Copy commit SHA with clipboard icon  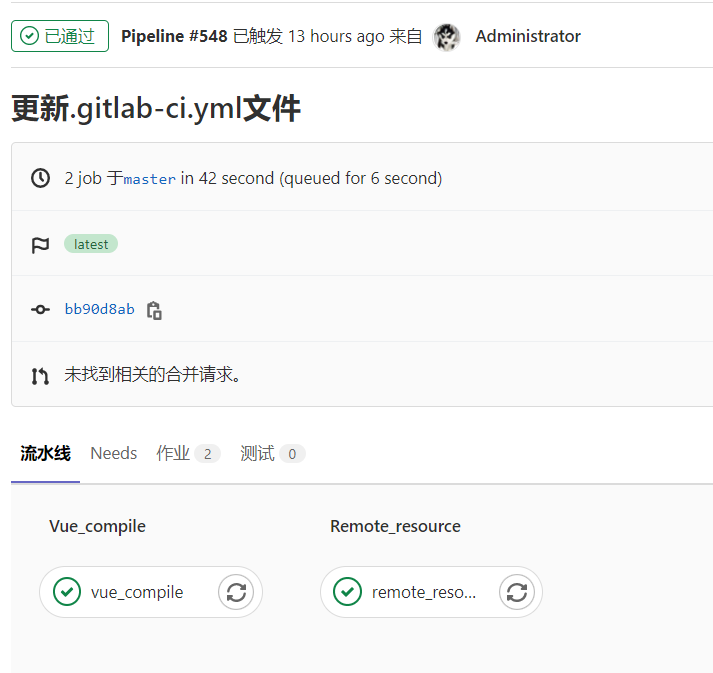[155, 310]
